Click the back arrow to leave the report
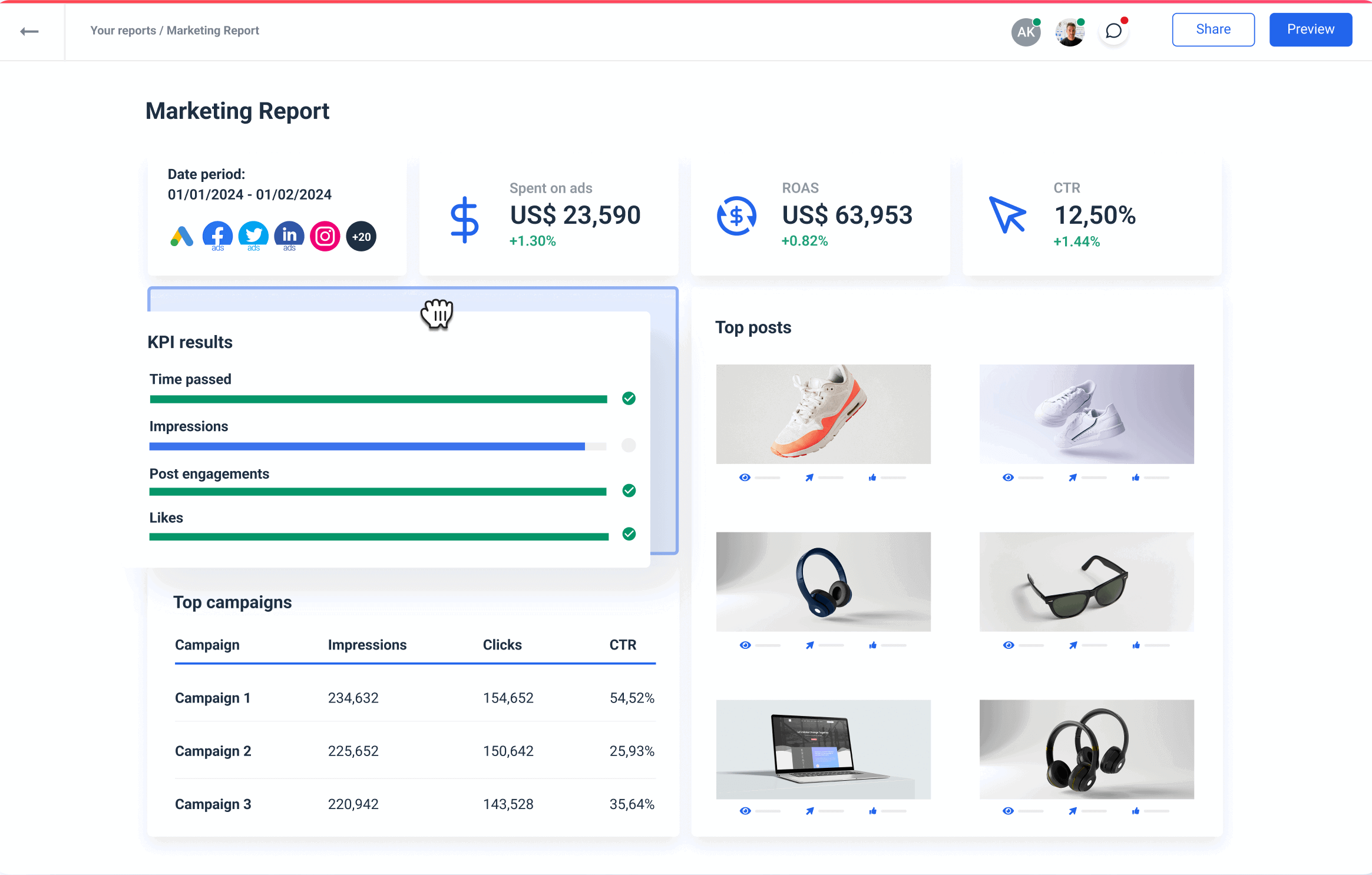 [28, 32]
